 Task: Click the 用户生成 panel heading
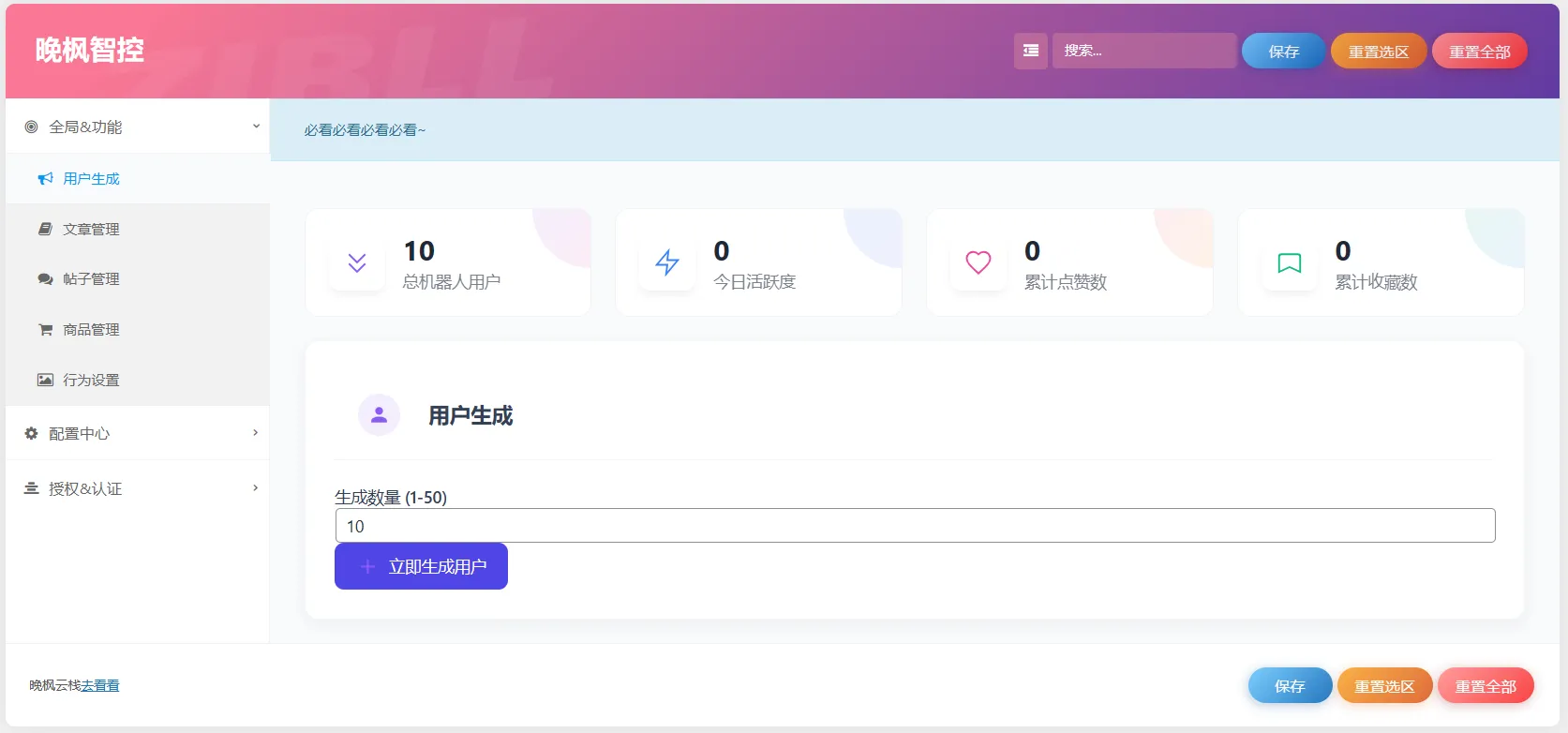[x=470, y=415]
